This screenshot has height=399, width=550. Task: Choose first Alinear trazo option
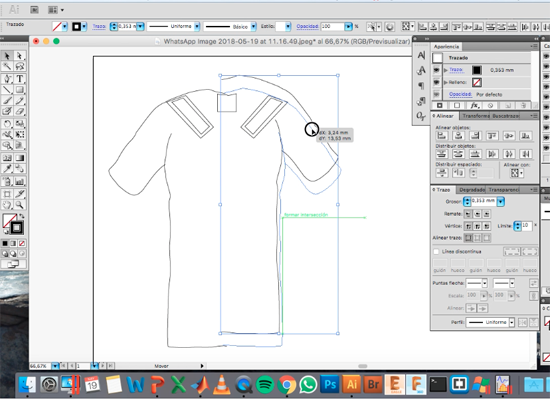[468, 238]
